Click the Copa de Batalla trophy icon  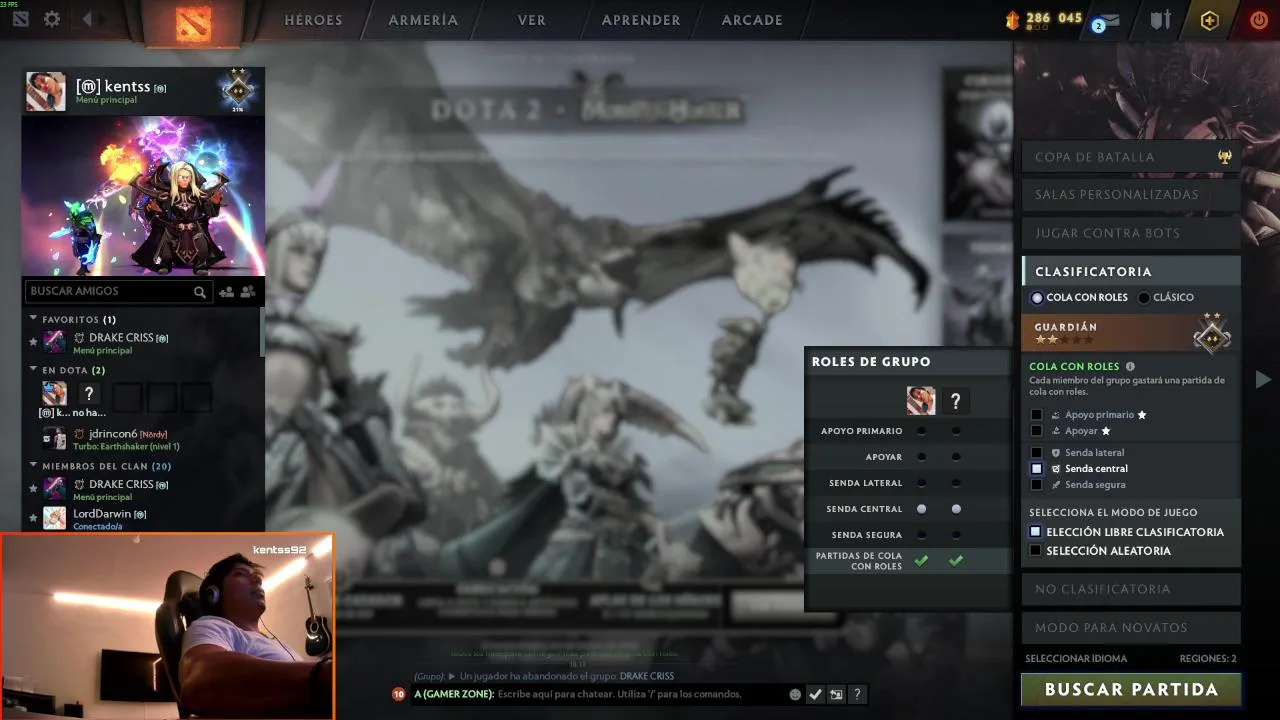point(1225,157)
